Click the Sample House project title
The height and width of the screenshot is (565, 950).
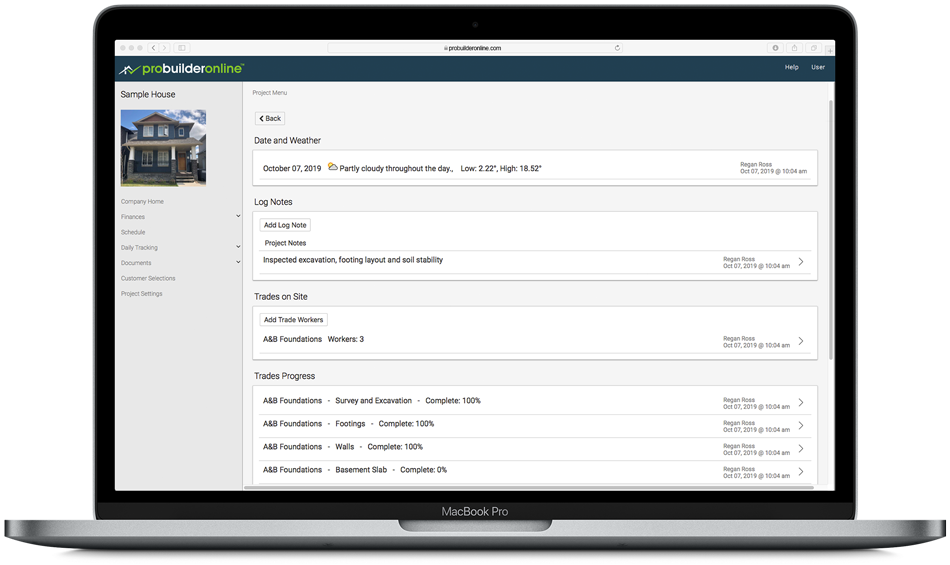pyautogui.click(x=148, y=94)
